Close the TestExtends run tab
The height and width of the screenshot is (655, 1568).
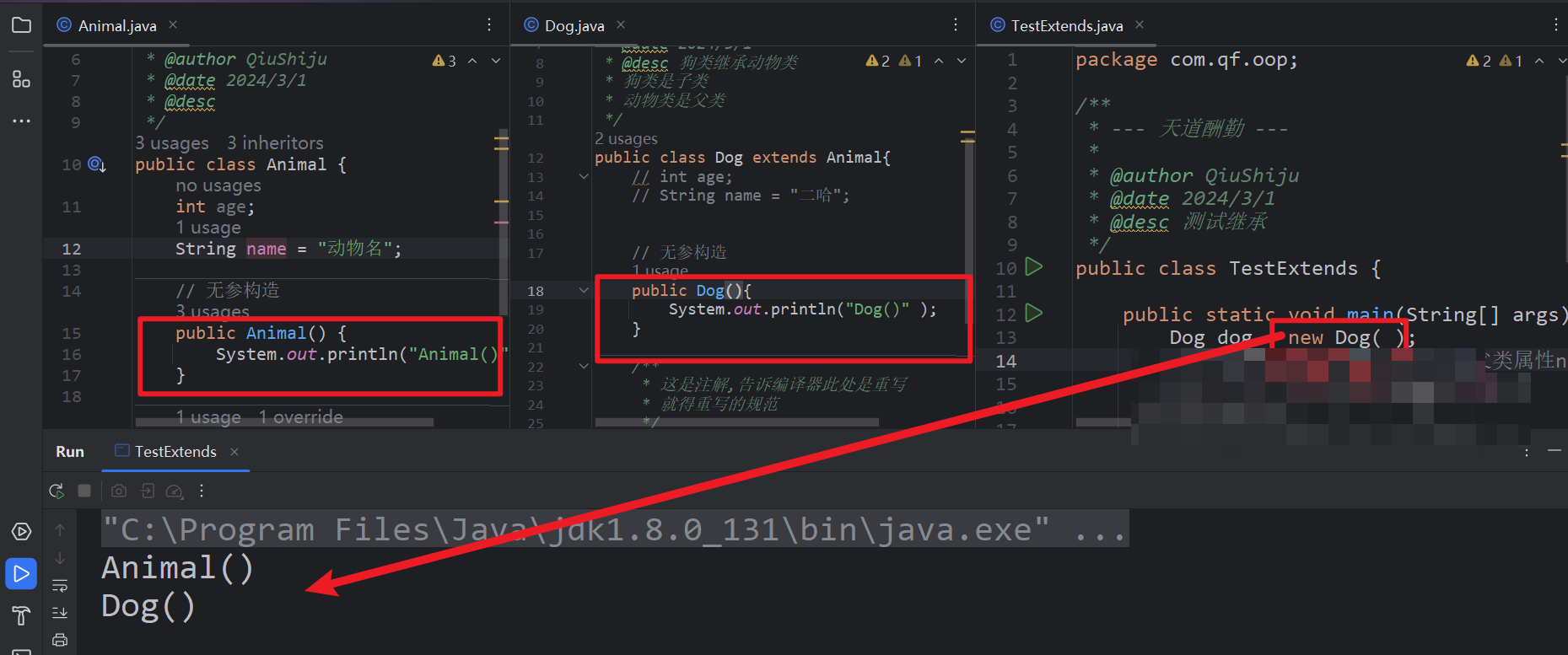(234, 452)
